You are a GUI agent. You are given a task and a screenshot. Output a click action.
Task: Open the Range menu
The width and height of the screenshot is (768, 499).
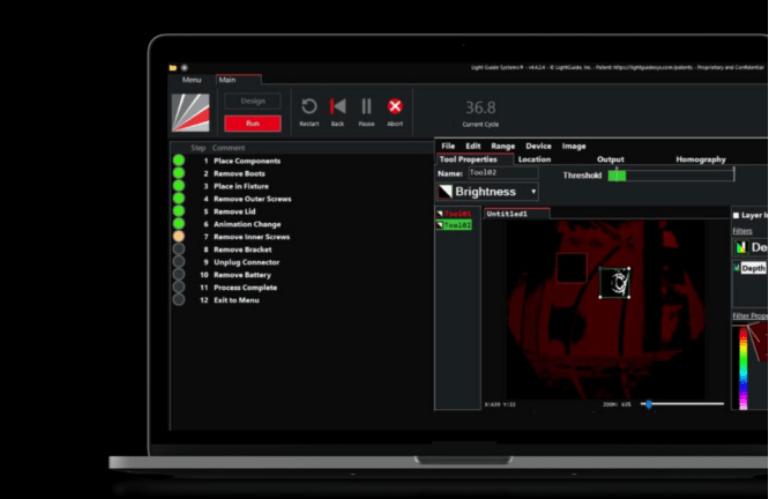tap(503, 146)
